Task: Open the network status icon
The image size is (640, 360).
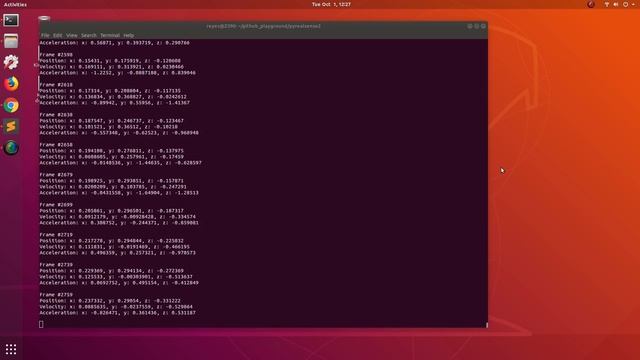Action: [x=607, y=4]
